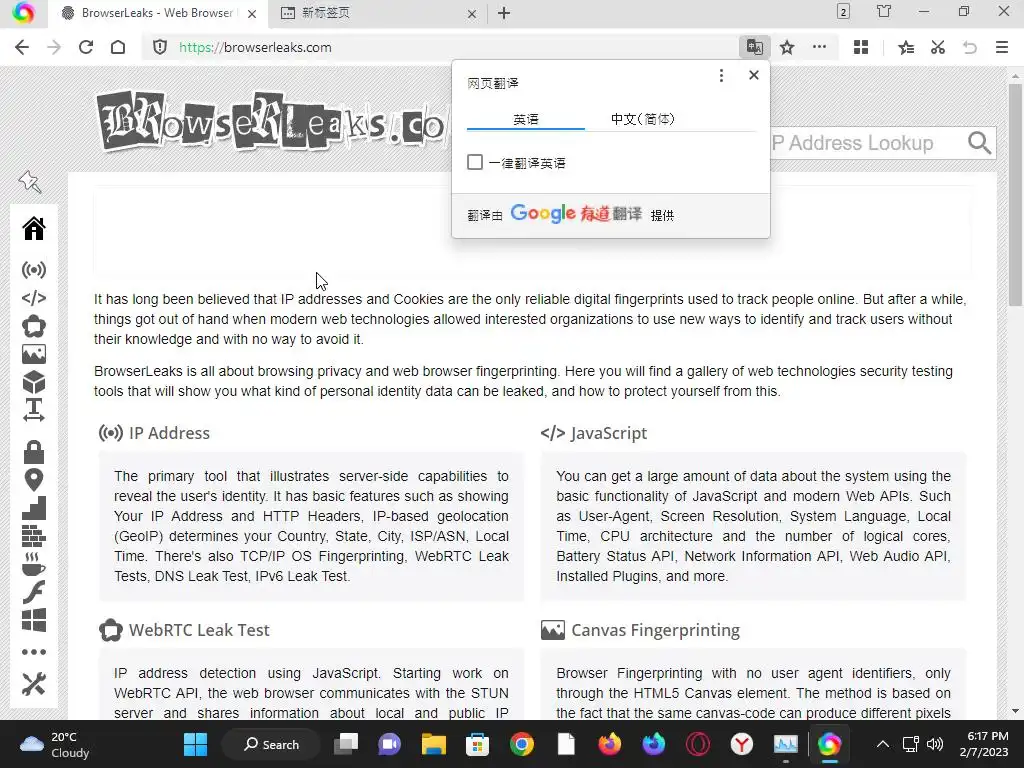Screen dimensions: 1024x768
Task: Click the sidebar home icon
Action: [x=34, y=229]
